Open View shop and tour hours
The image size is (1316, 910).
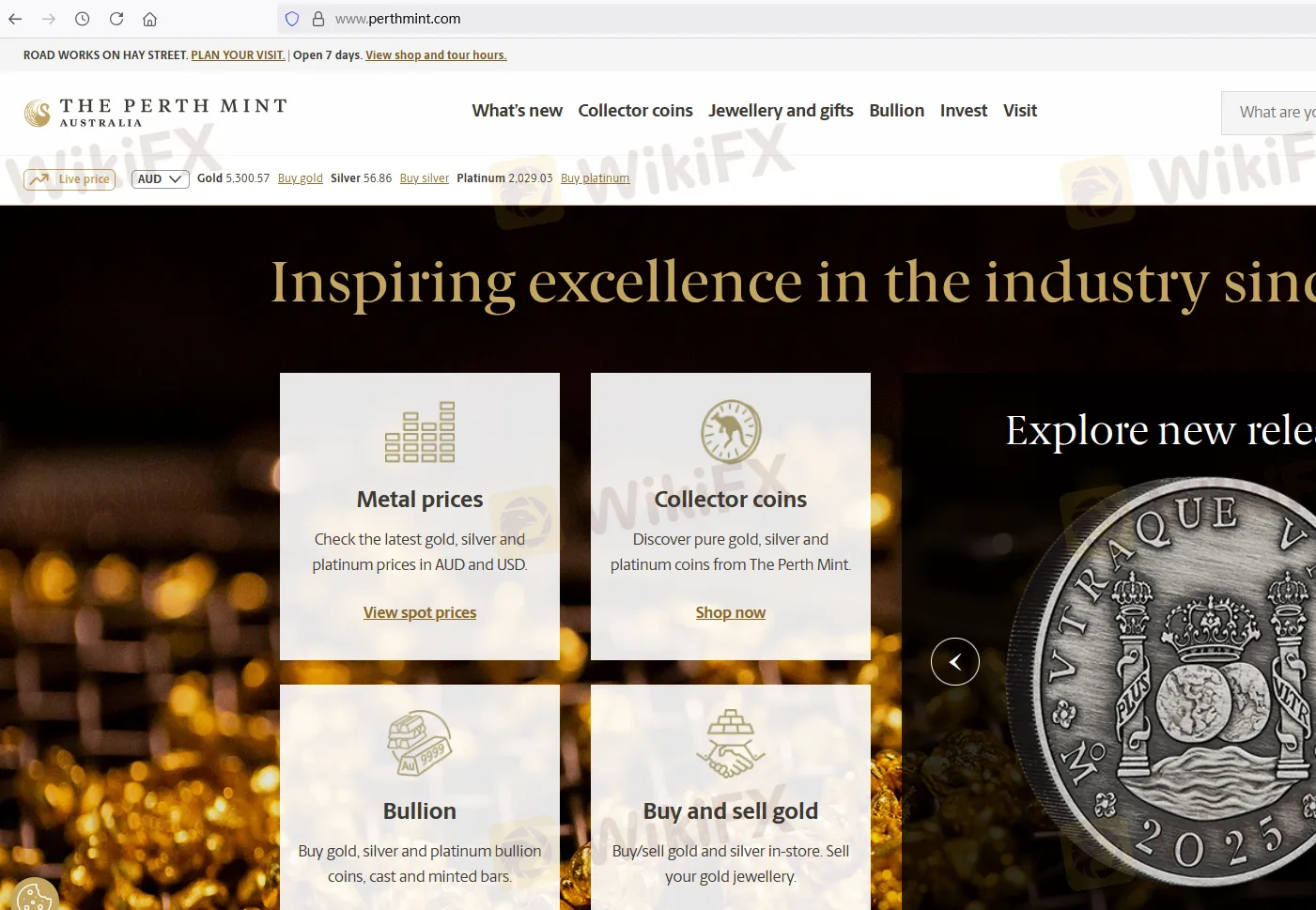pos(436,54)
